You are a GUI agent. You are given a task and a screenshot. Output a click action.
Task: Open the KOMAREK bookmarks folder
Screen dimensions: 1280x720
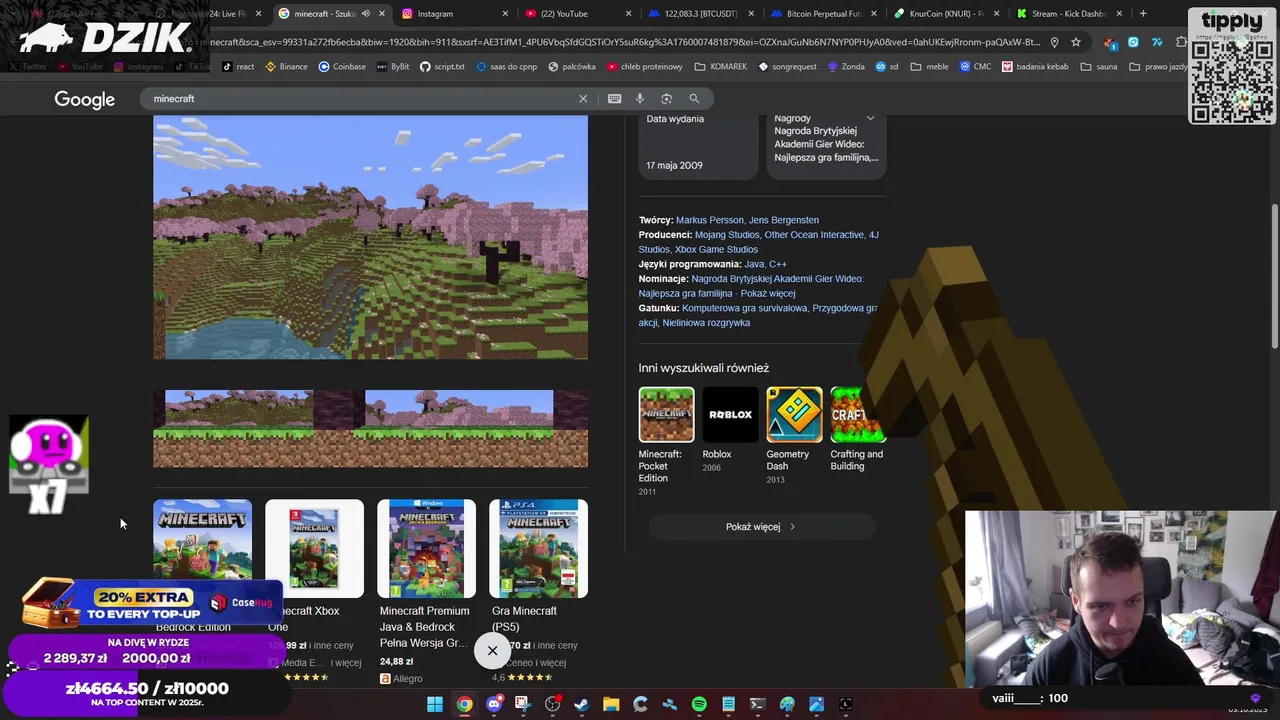720,67
